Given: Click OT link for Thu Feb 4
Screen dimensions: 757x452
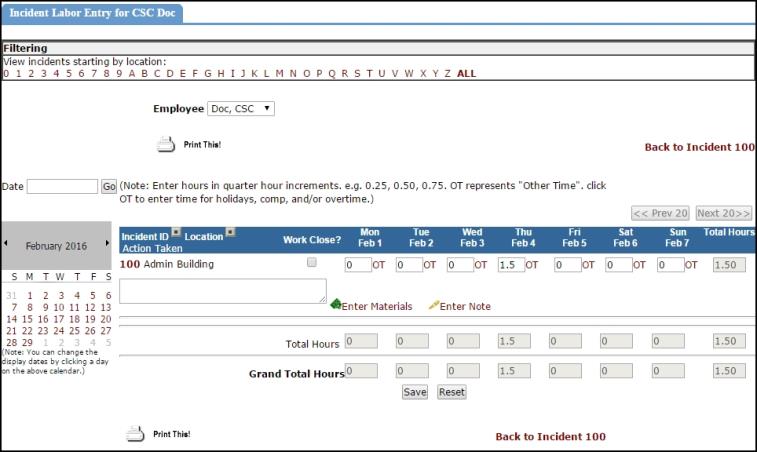Looking at the screenshot, I should (x=532, y=265).
